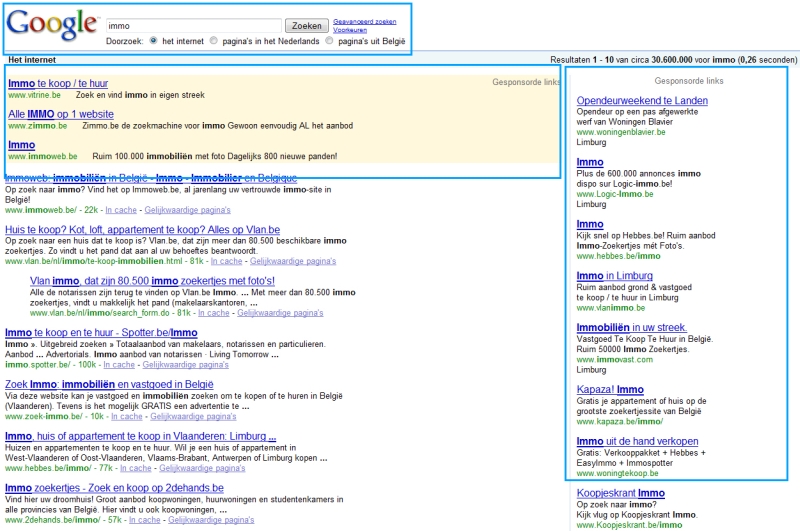Screen dimensions: 800x531
Task: Click the green URL www.kapaza.be/immo/
Action: point(619,421)
